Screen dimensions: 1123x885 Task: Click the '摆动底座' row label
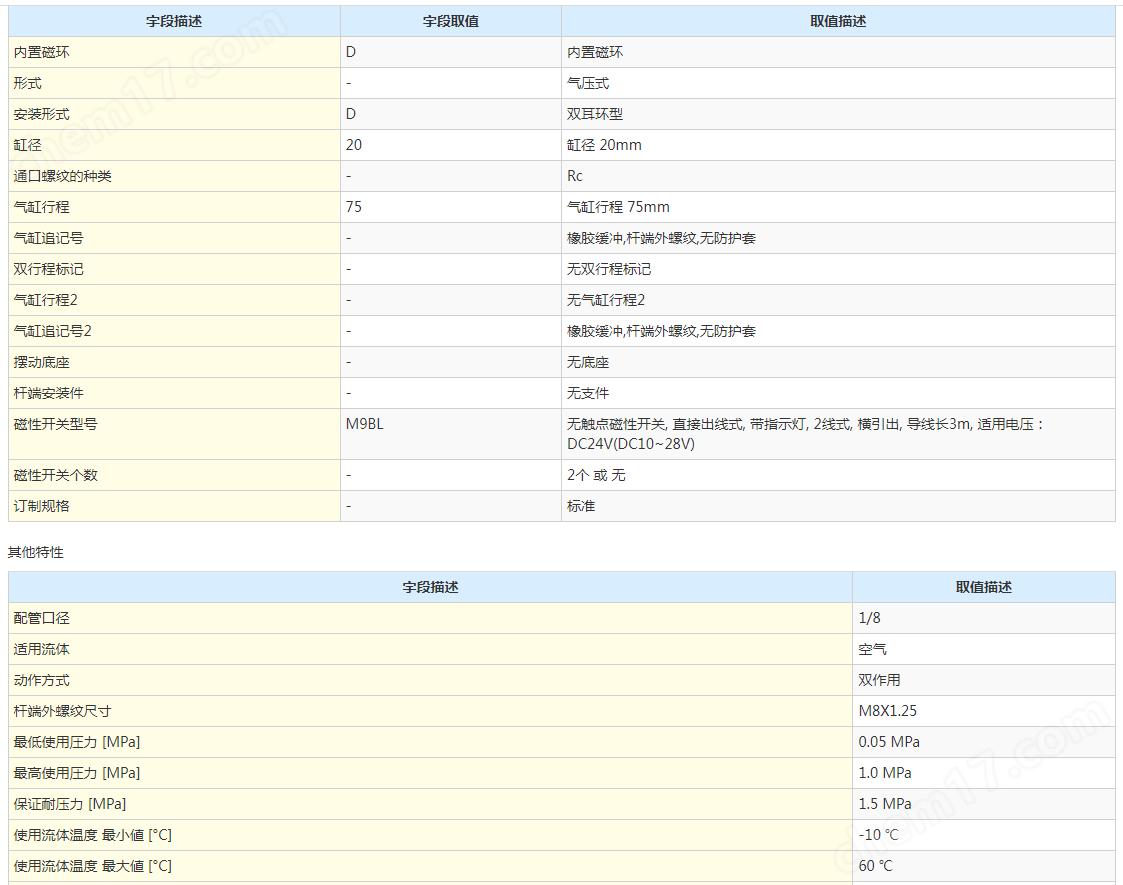pyautogui.click(x=42, y=362)
